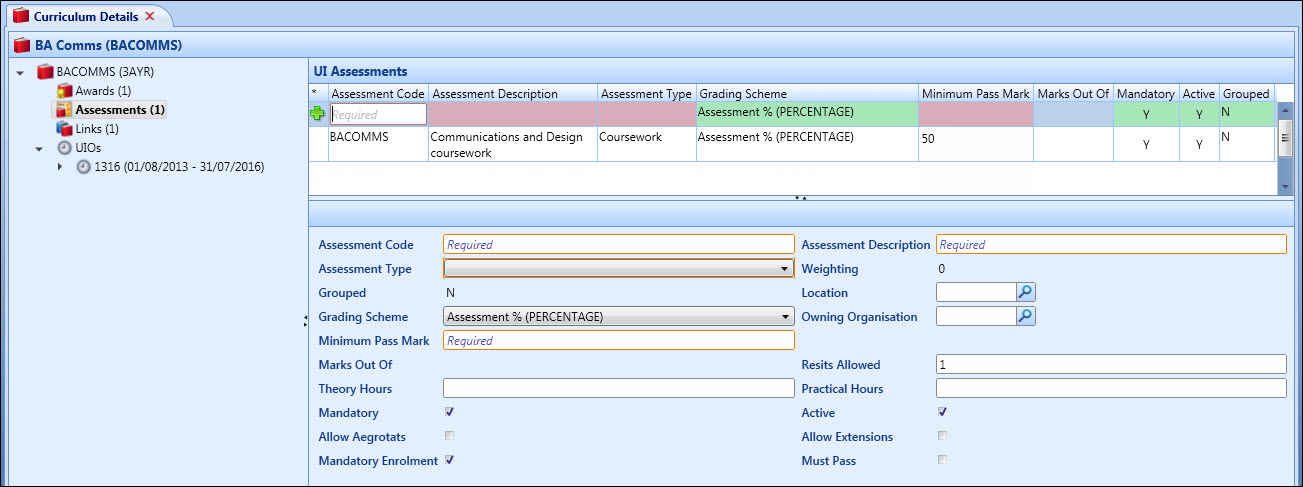This screenshot has height=487, width=1303.
Task: Sort by Assessment Code column header
Action: [379, 94]
